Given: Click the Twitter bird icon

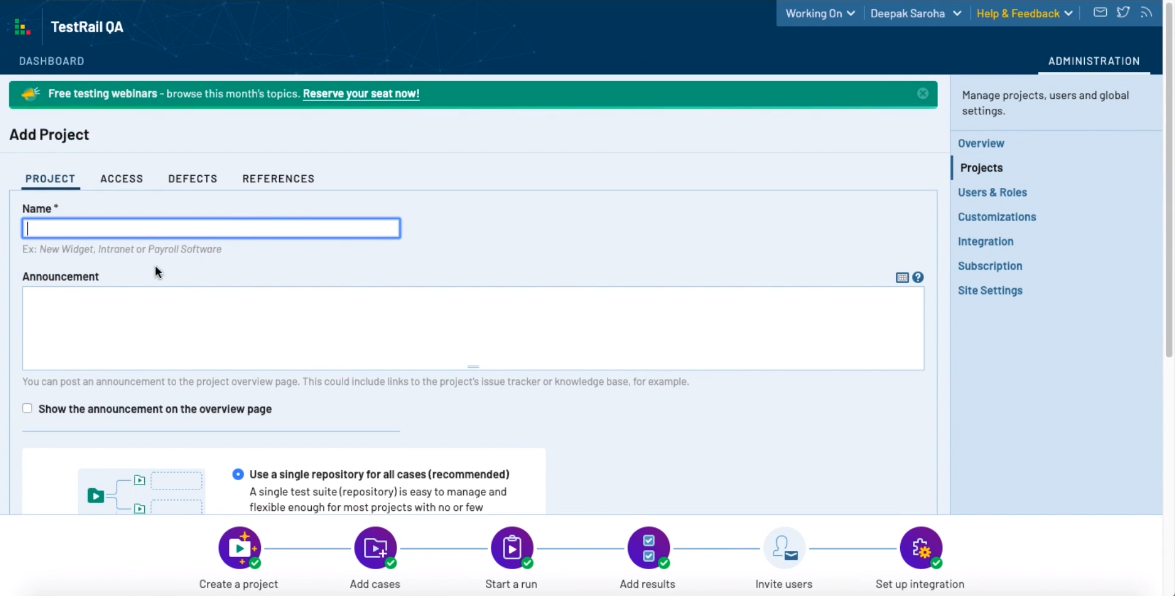Looking at the screenshot, I should tap(1123, 13).
